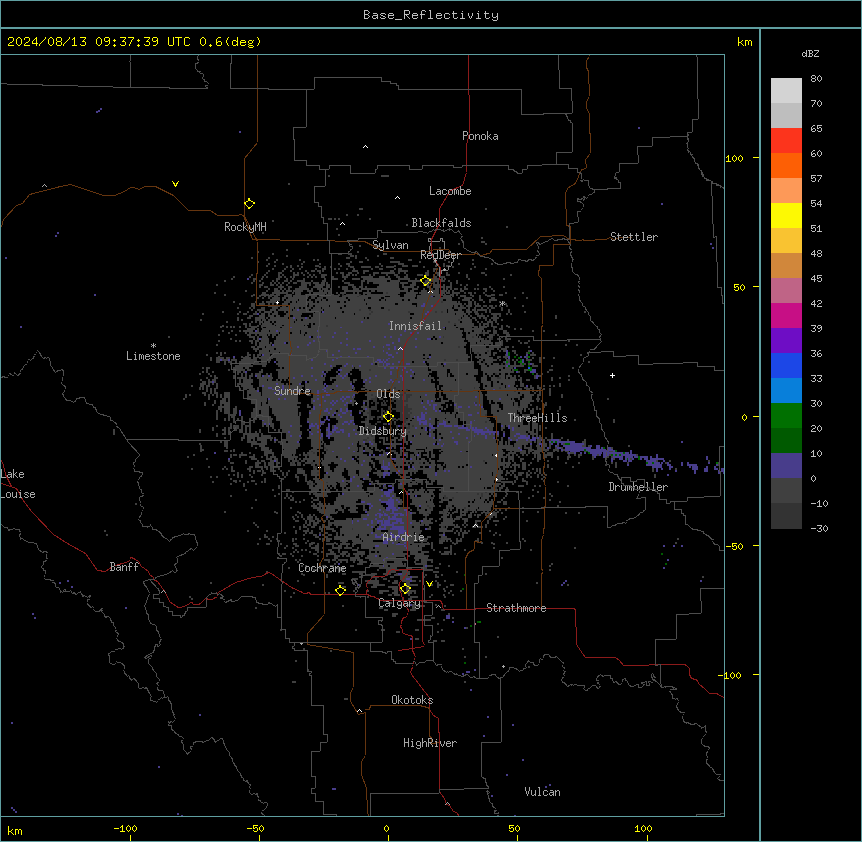This screenshot has height=842, width=862.
Task: Click the Okotoks city label
Action: click(412, 700)
